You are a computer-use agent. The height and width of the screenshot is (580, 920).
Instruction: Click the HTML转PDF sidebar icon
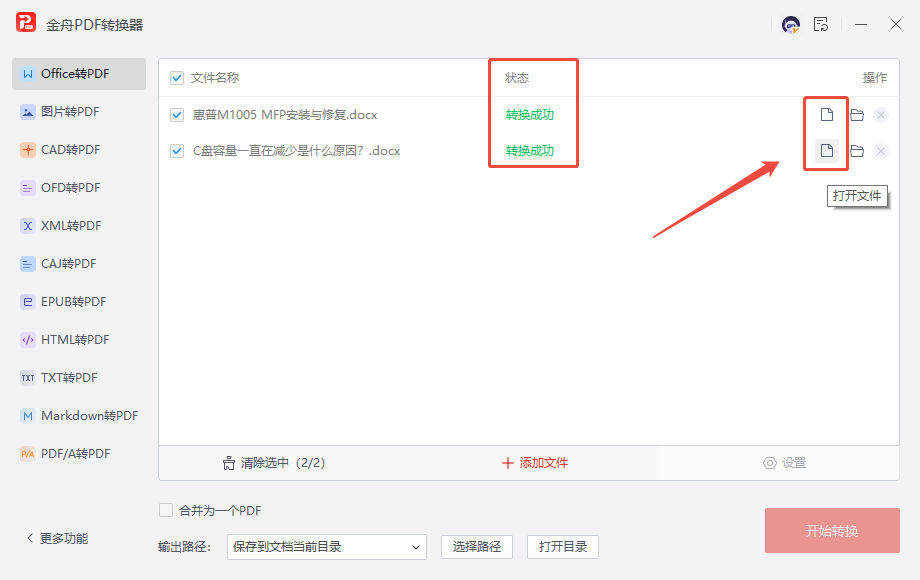coord(28,340)
